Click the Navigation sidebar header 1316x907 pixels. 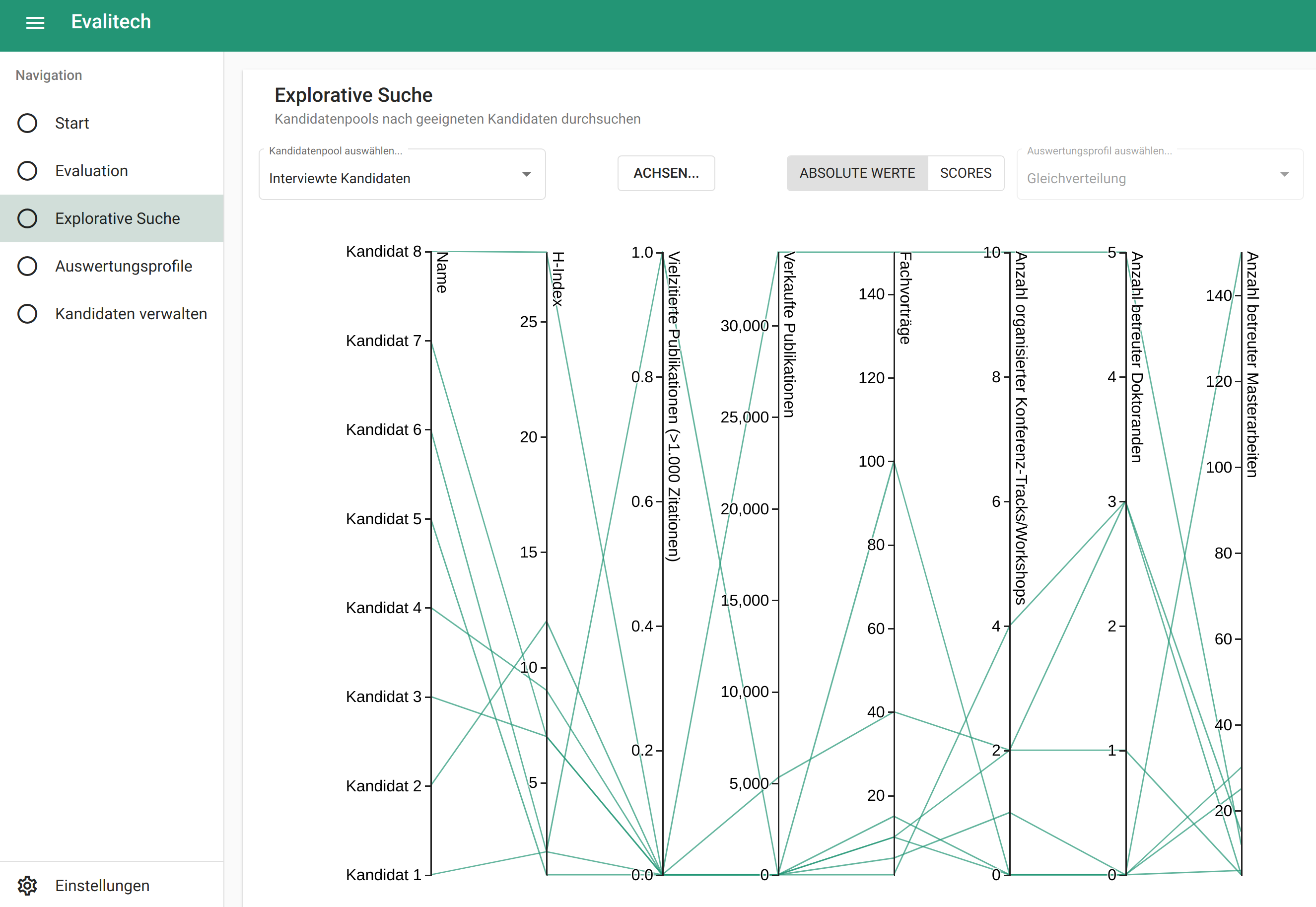pos(49,75)
